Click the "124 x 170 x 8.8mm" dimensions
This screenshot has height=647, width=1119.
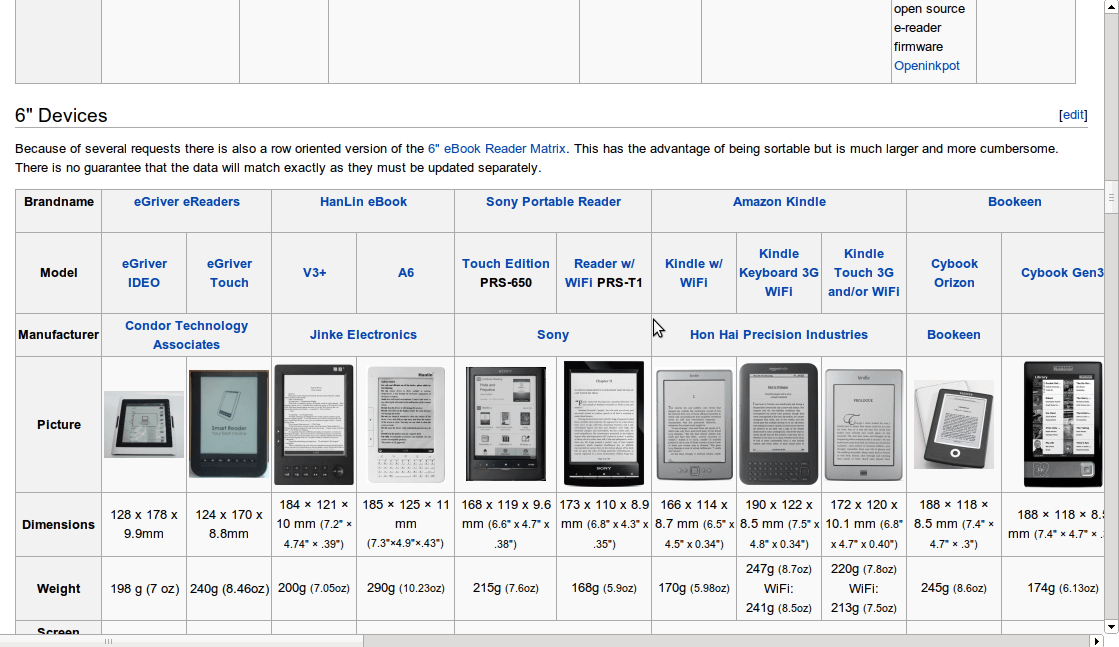point(229,524)
